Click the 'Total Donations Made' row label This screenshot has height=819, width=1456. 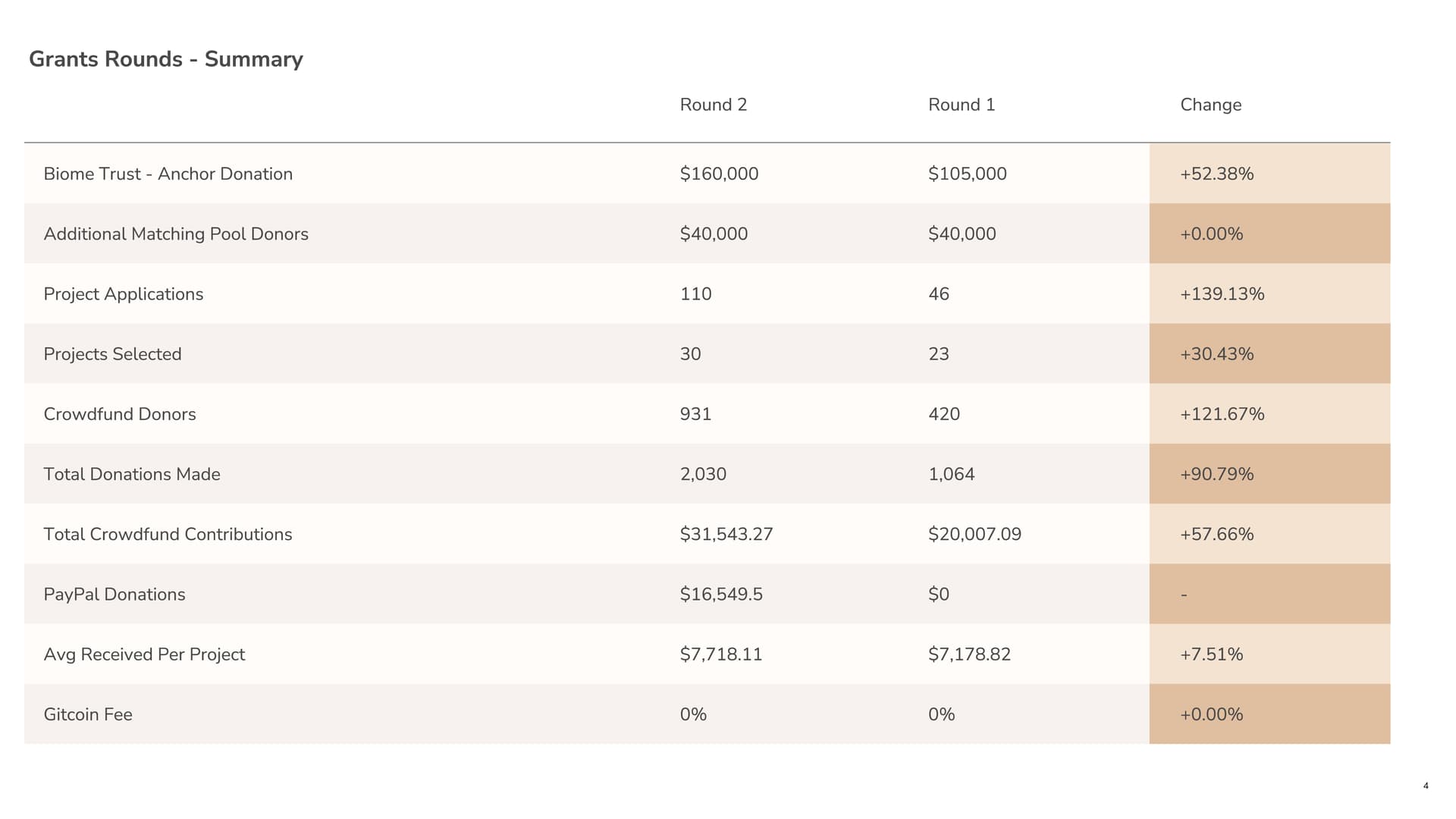(x=131, y=474)
